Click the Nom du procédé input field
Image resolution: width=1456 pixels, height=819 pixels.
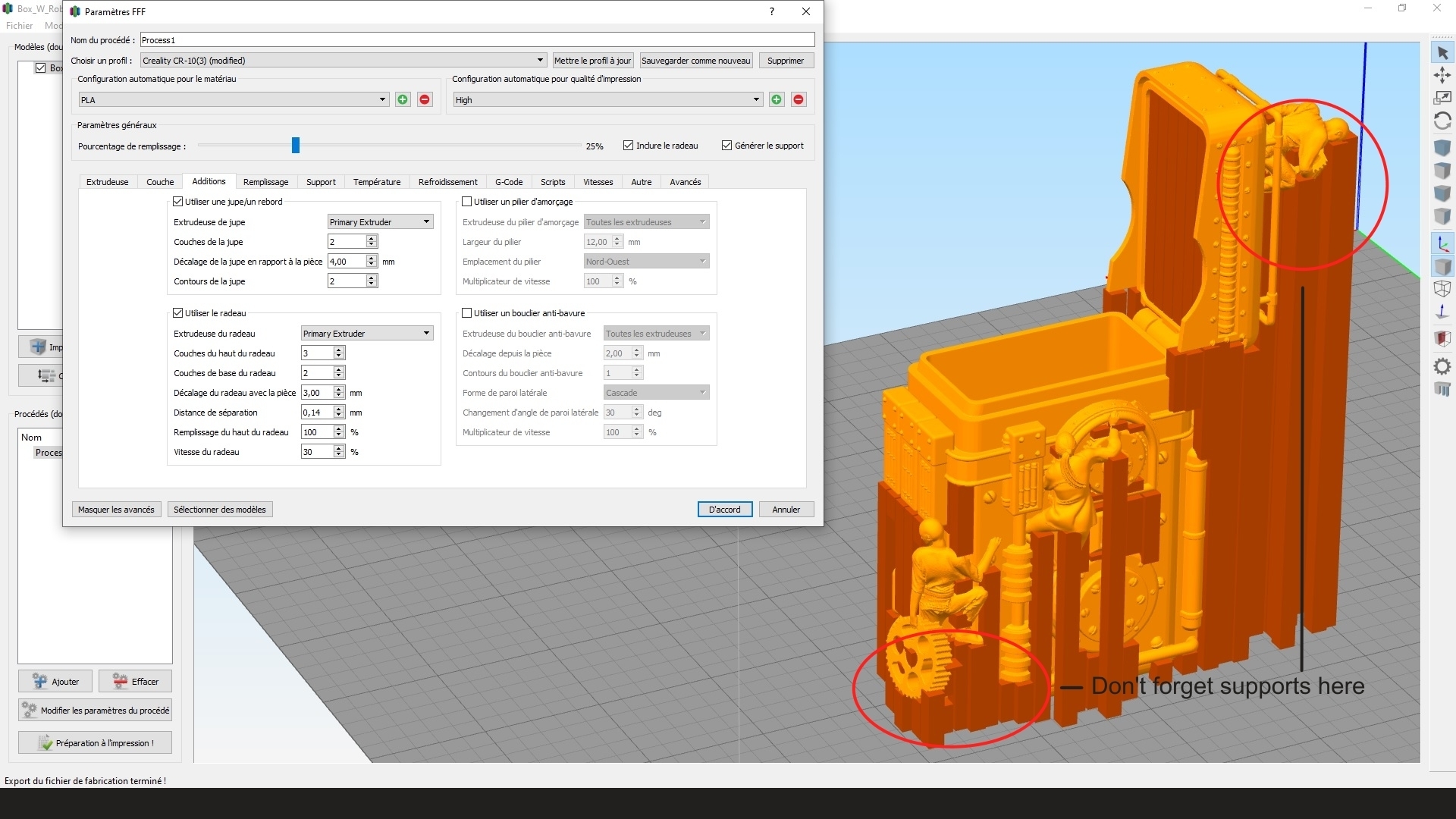[x=477, y=40]
